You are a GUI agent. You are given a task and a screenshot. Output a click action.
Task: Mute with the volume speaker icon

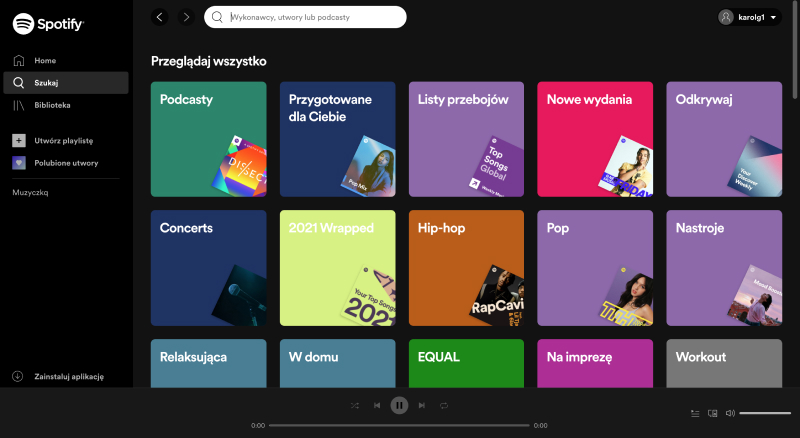pos(730,413)
